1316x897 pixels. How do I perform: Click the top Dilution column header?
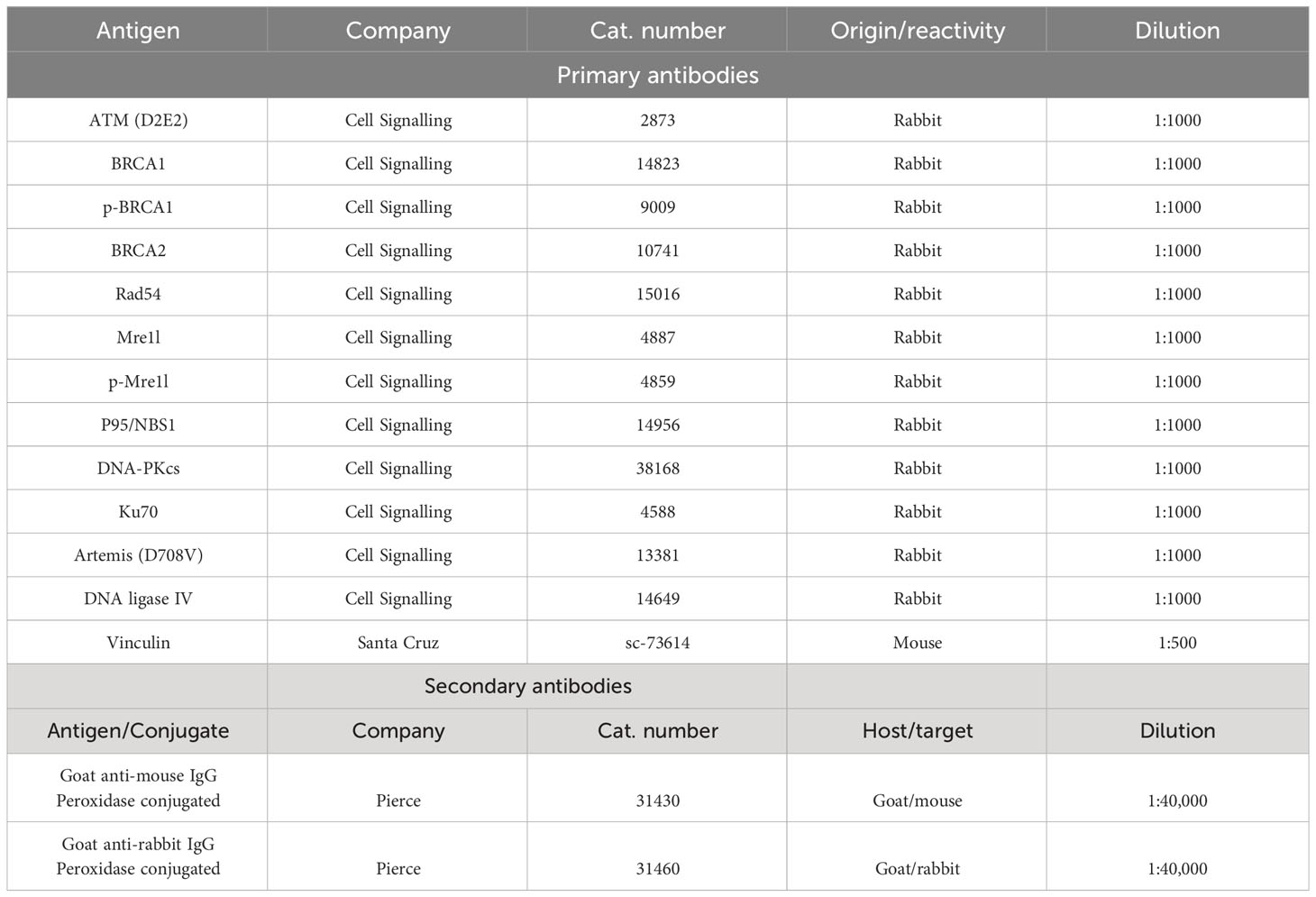[1177, 30]
